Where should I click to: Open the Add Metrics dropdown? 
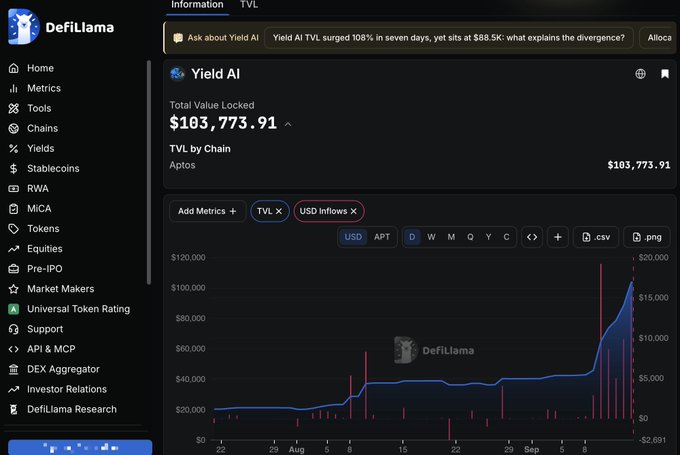click(207, 211)
